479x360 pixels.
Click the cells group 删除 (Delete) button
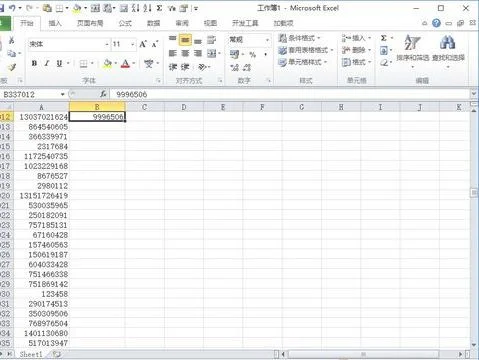[356, 50]
